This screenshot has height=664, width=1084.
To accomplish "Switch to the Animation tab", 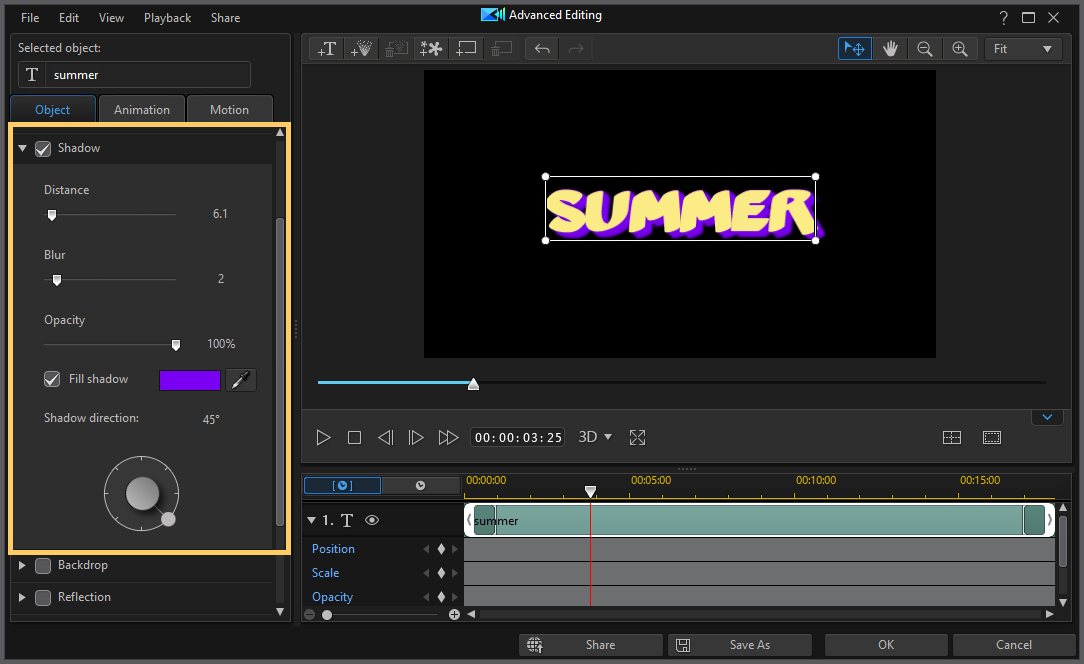I will [142, 109].
